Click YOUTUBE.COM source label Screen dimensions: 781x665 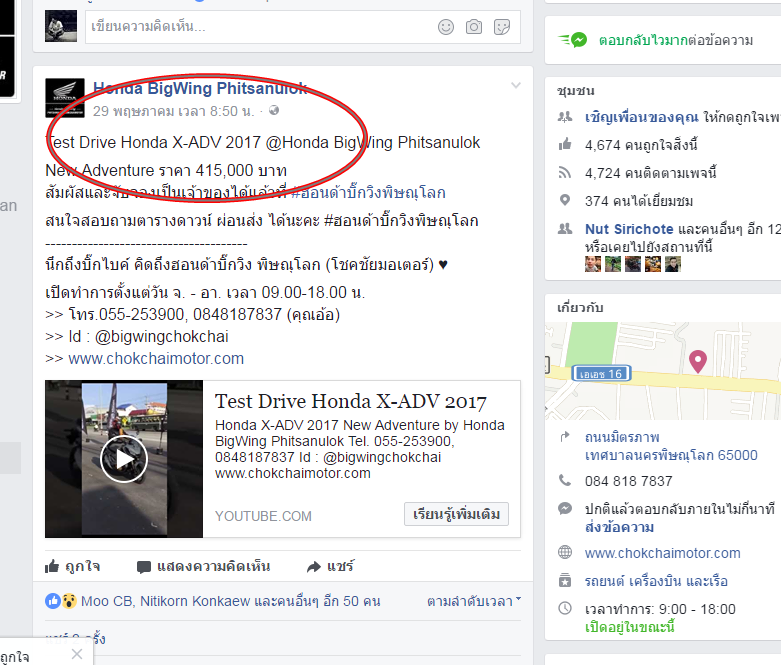coord(263,516)
